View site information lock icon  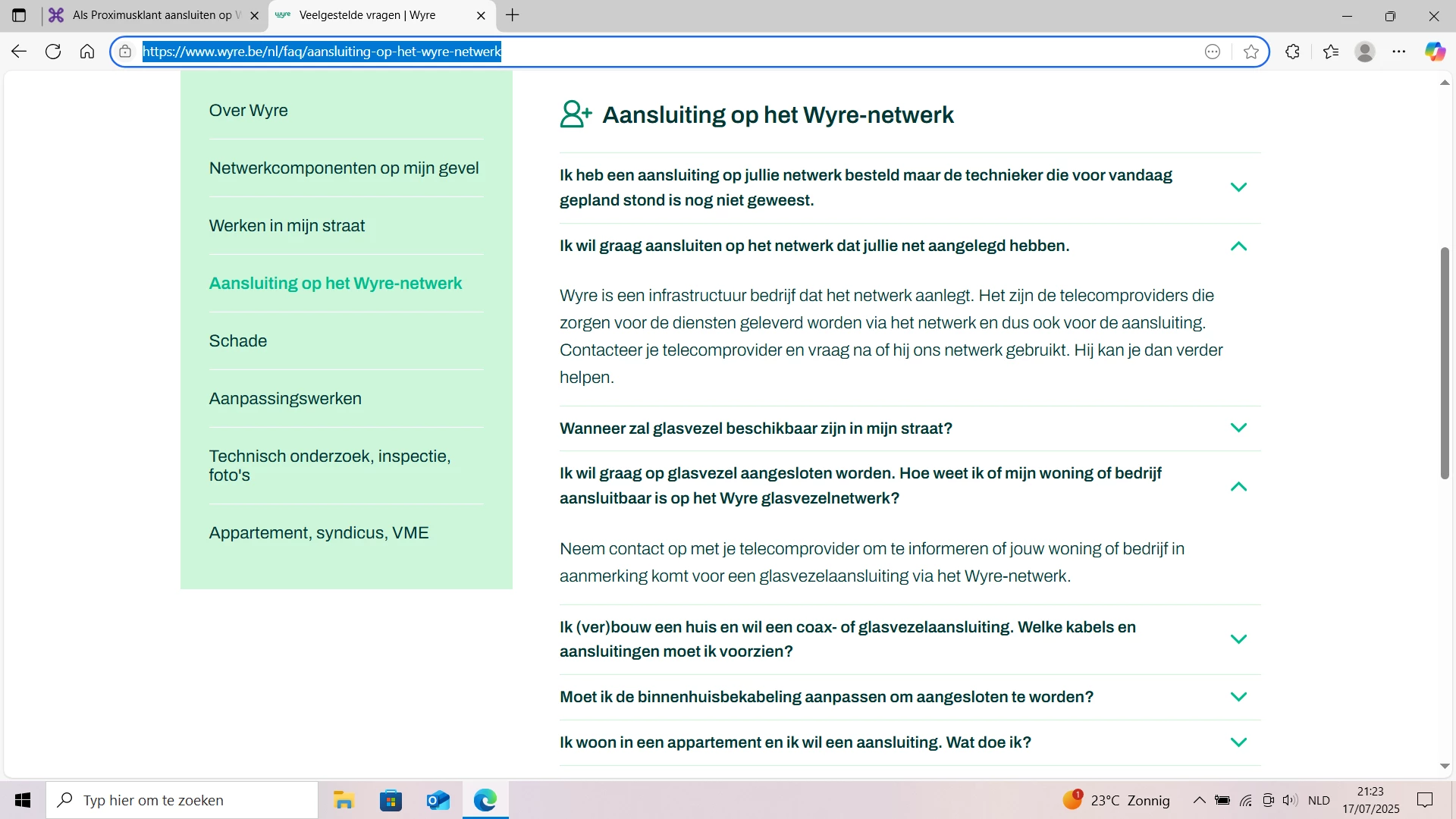pos(125,52)
